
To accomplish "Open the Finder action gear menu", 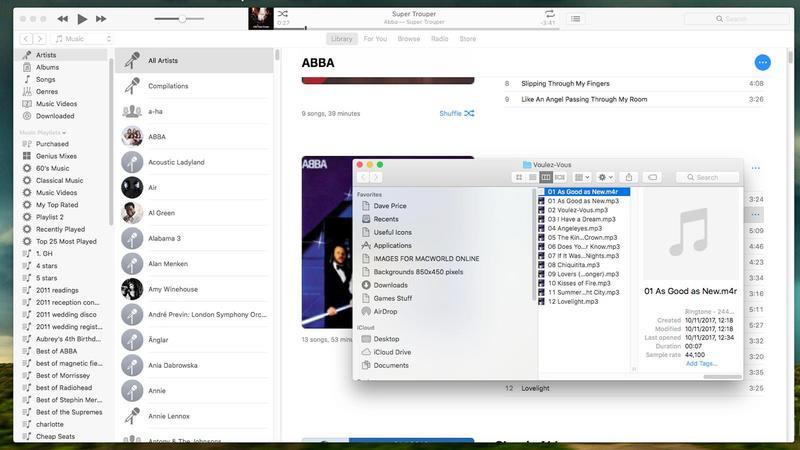I will (x=605, y=177).
